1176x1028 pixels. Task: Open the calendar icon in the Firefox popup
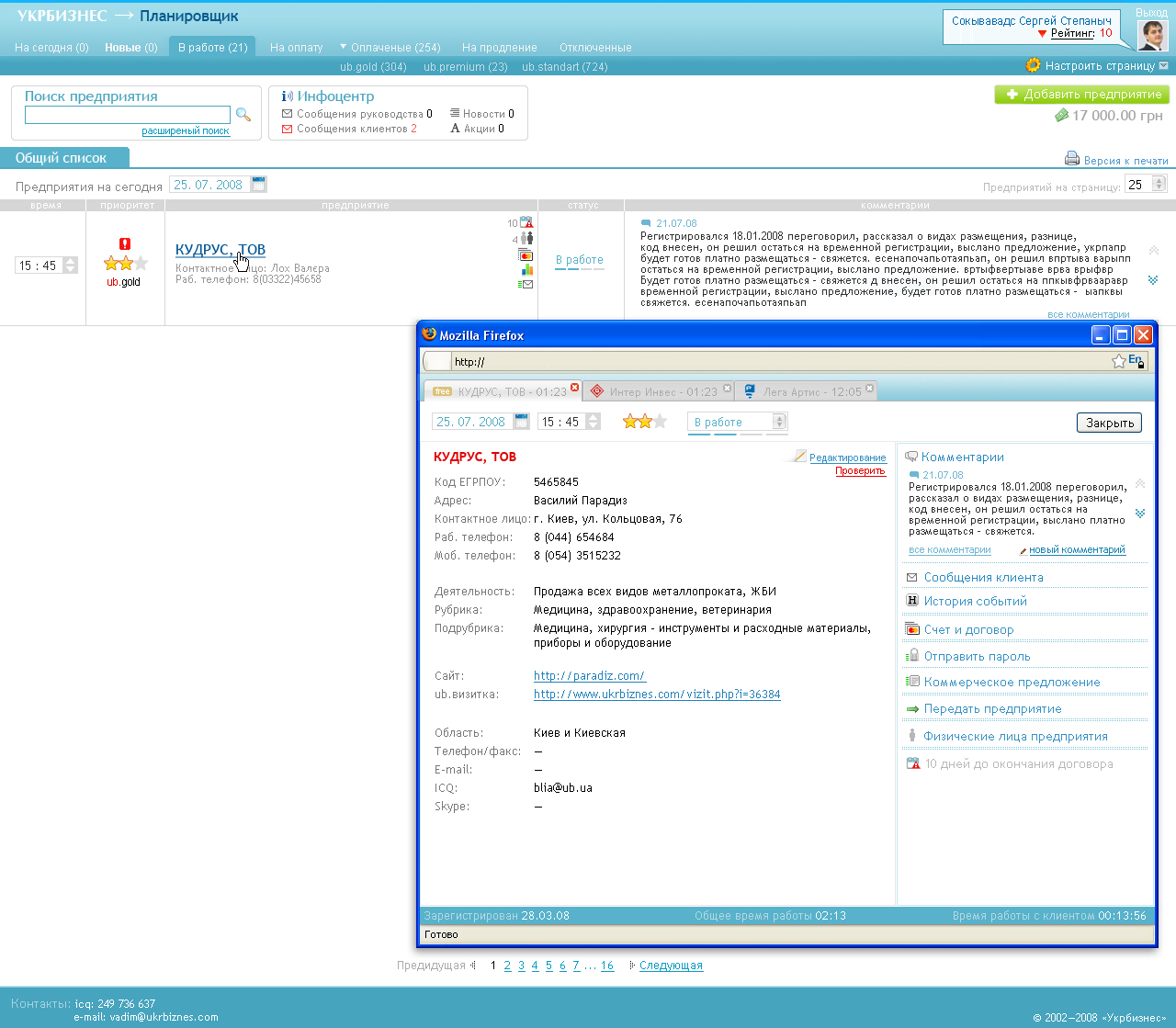521,422
